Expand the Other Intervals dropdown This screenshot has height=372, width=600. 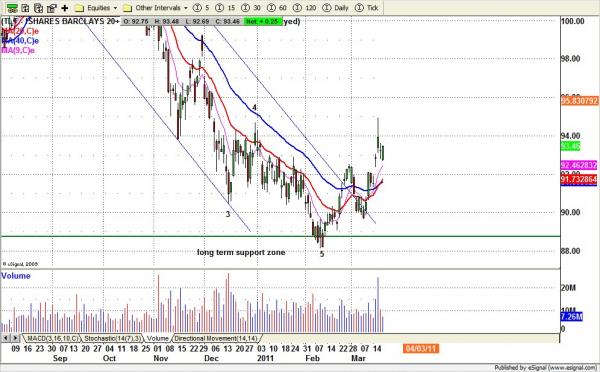[x=156, y=8]
